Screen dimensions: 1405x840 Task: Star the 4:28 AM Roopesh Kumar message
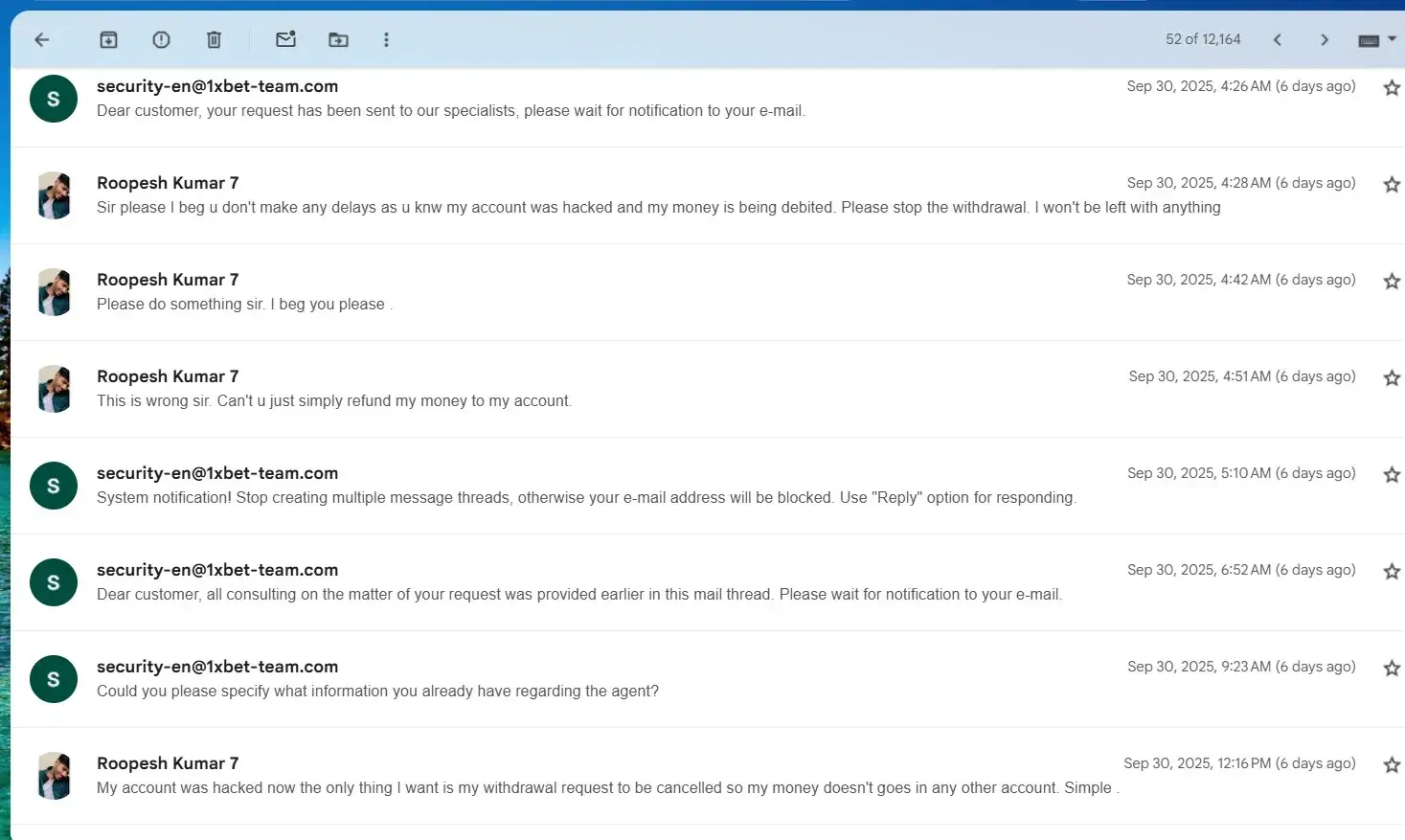tap(1392, 184)
